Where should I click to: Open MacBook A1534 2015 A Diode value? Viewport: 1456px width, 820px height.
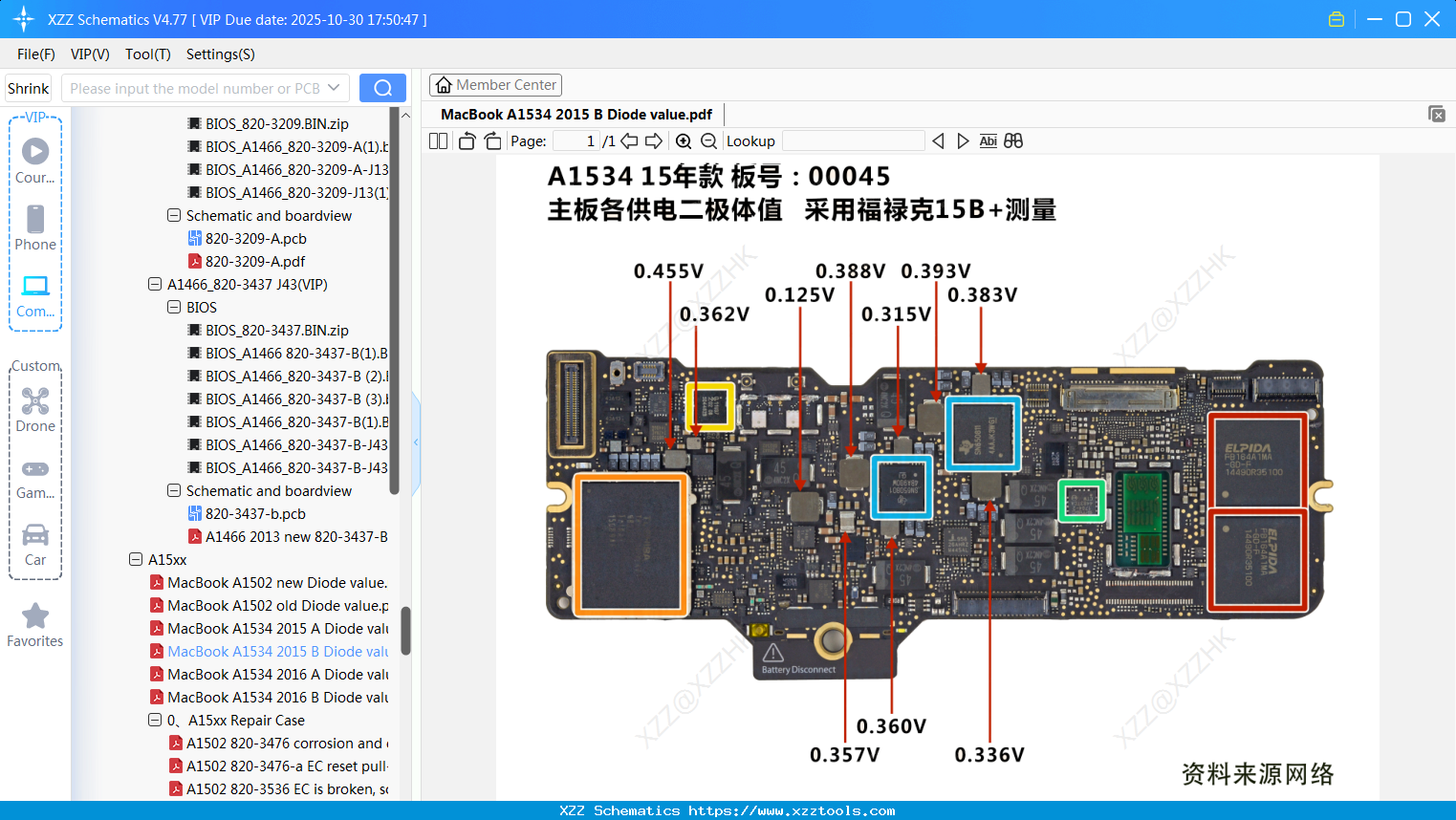click(x=269, y=629)
